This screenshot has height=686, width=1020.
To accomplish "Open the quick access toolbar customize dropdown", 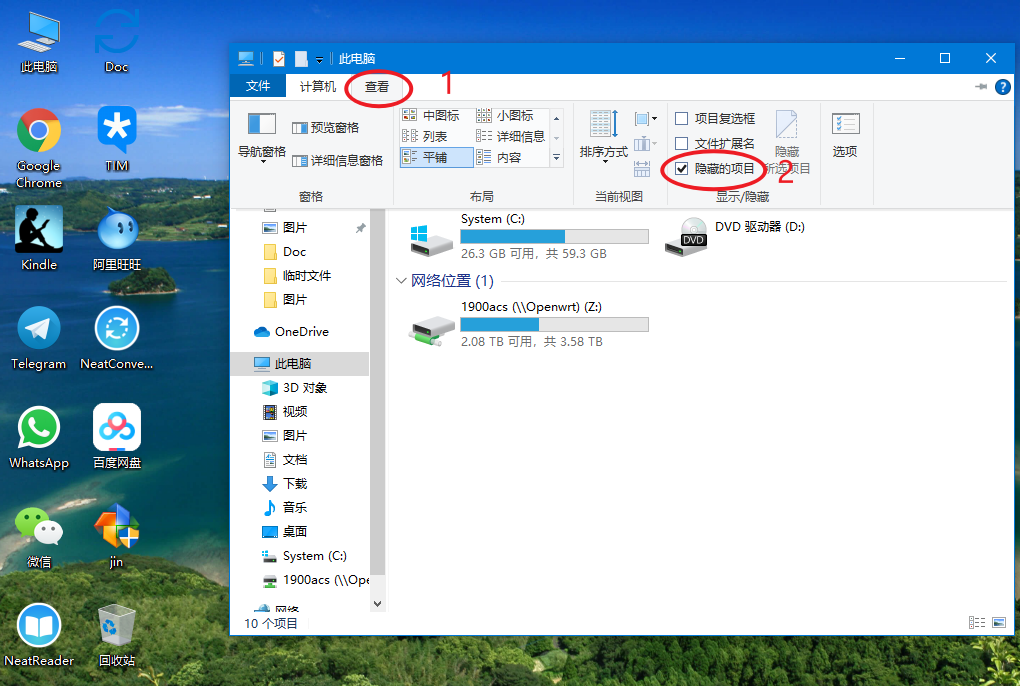I will (x=319, y=59).
